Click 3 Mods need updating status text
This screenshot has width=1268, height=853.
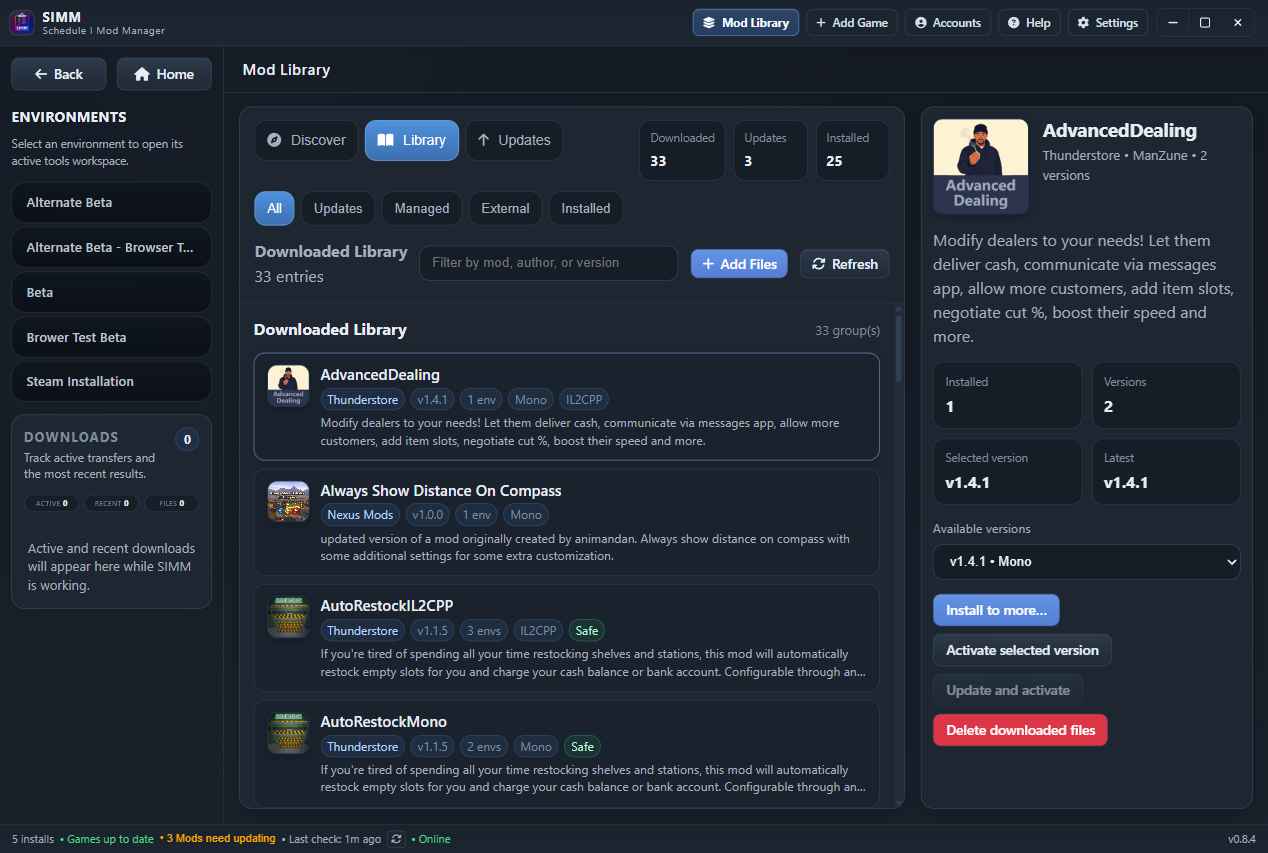pyautogui.click(x=221, y=839)
